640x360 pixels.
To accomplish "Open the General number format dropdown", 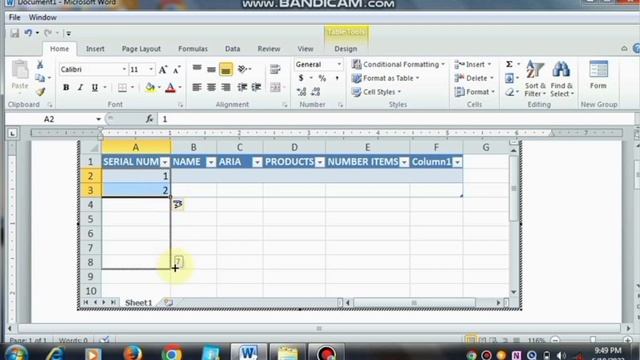I will tap(339, 64).
